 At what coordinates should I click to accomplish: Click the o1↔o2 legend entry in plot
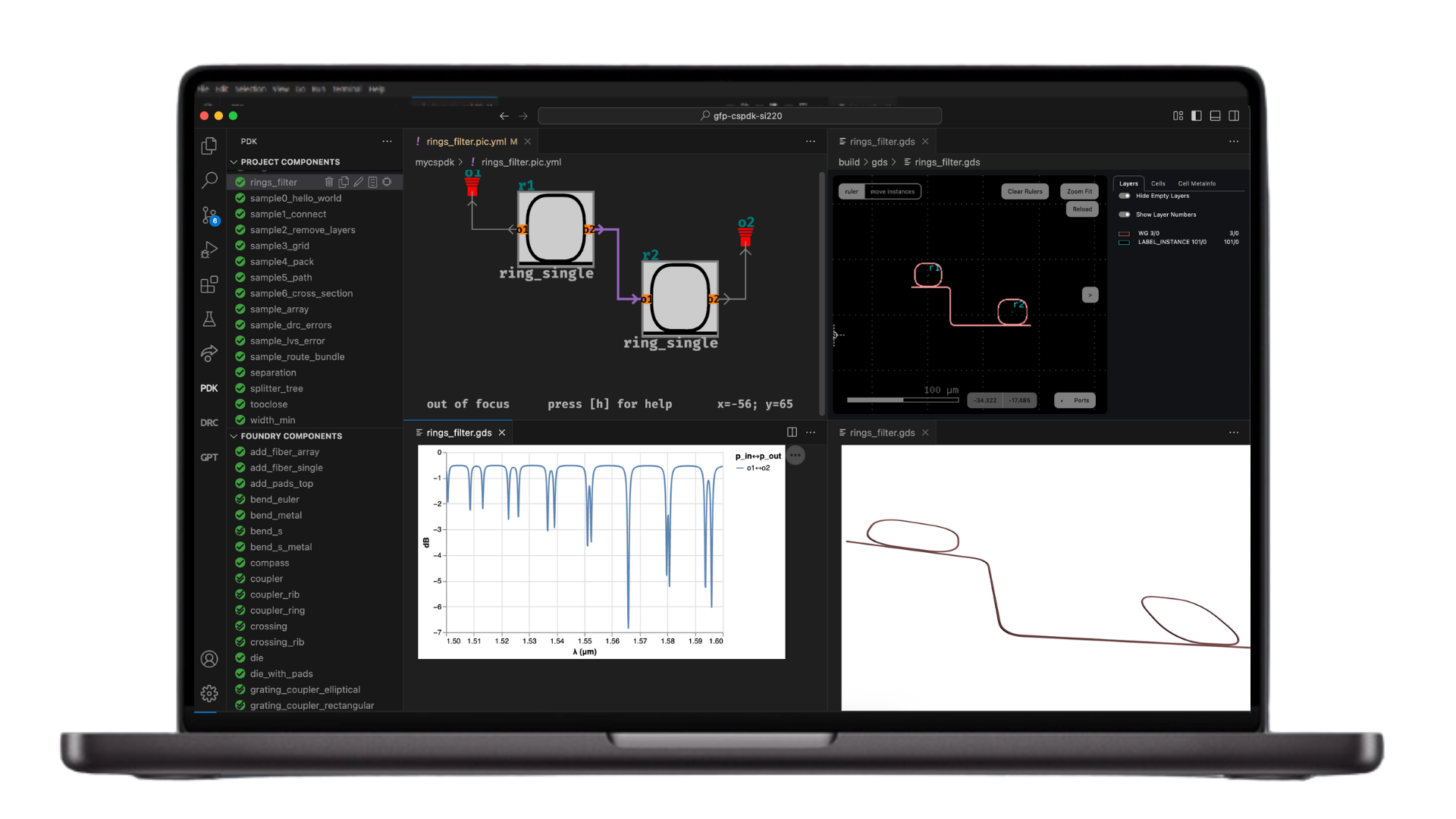coord(753,468)
